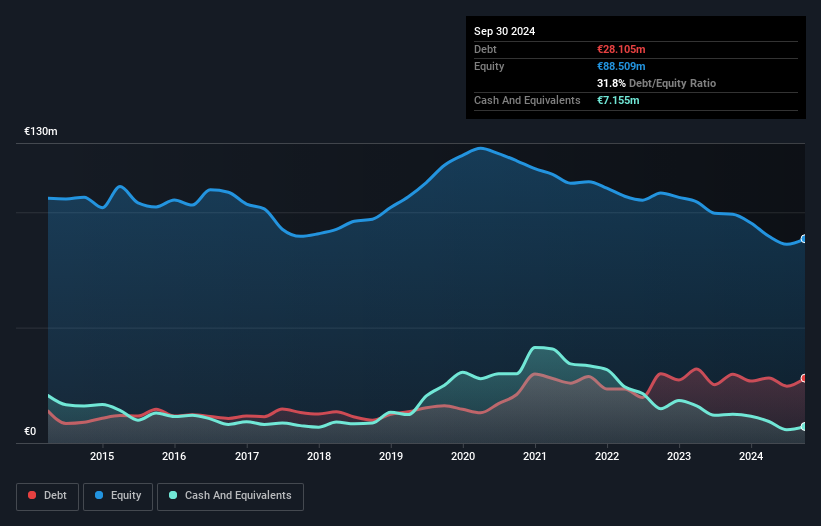Click the 2020 x-axis label

tap(463, 456)
